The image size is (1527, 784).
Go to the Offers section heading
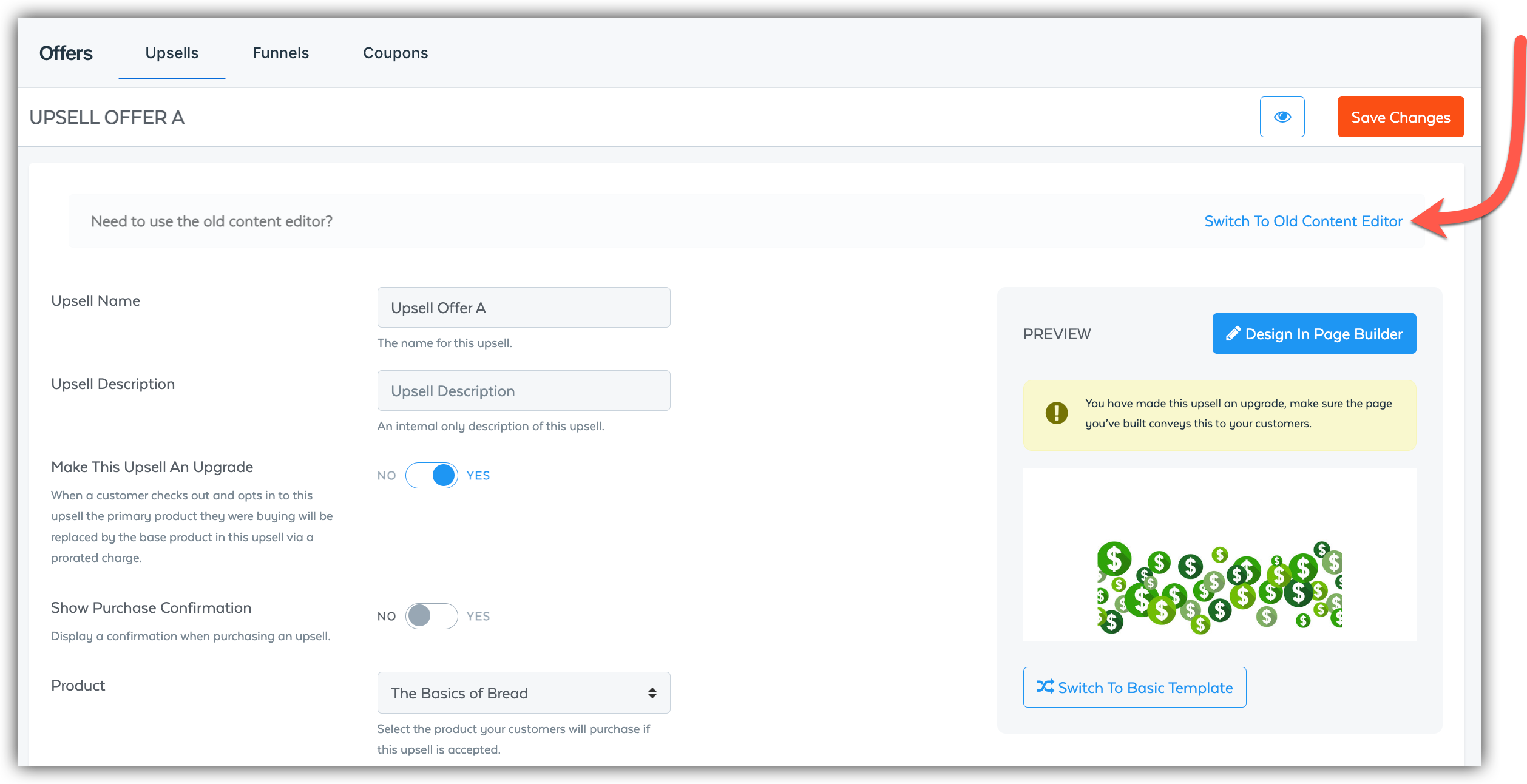(66, 53)
